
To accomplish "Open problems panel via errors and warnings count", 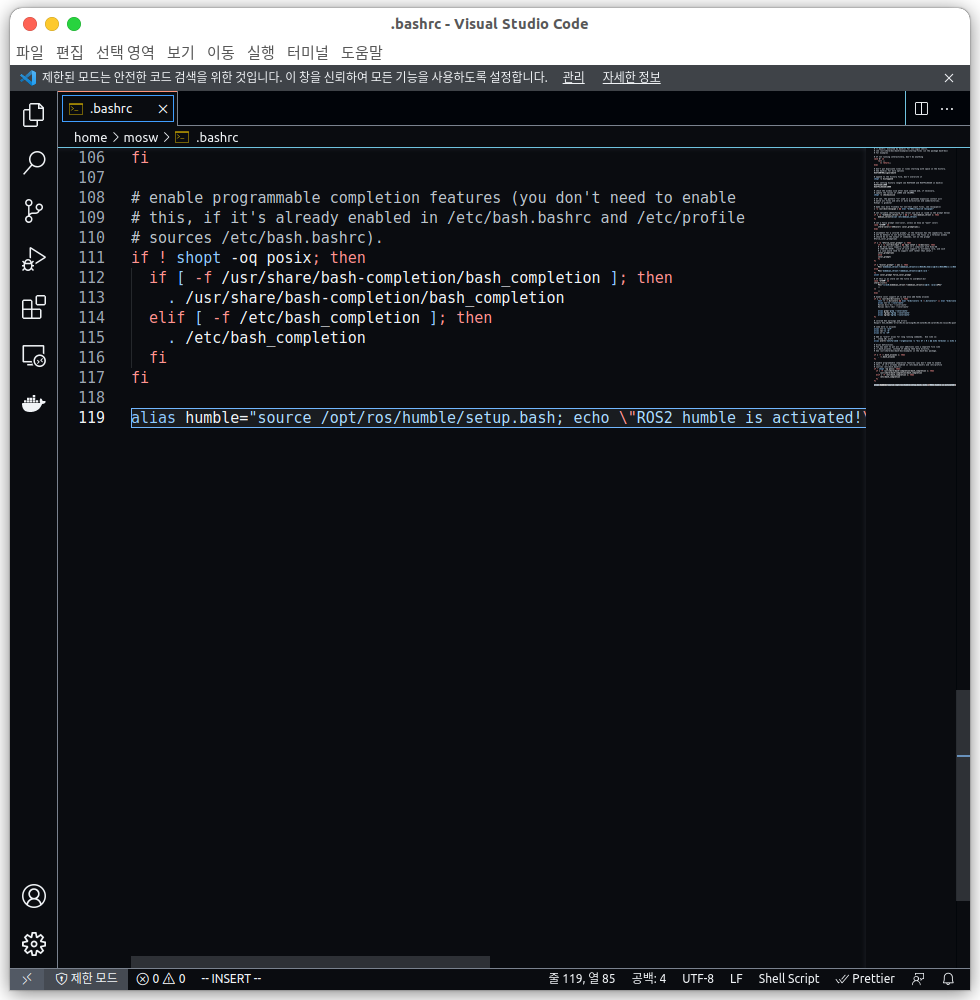I will click(x=161, y=978).
